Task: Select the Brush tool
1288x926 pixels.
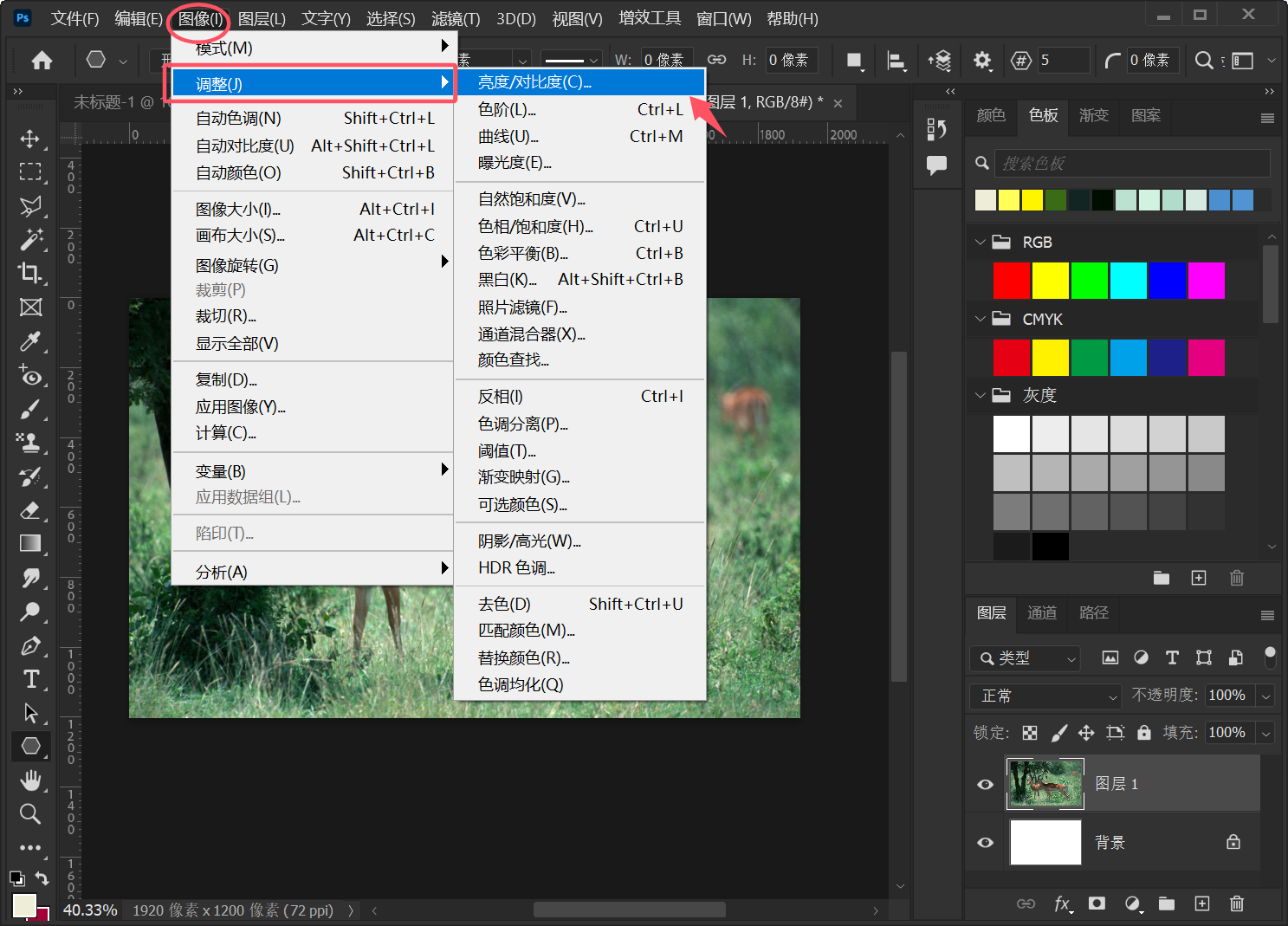Action: (x=30, y=409)
